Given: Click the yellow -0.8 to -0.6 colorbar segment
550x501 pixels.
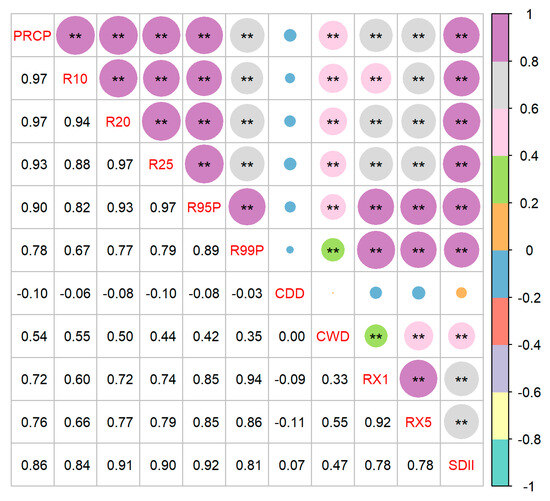Looking at the screenshot, I should (x=500, y=415).
